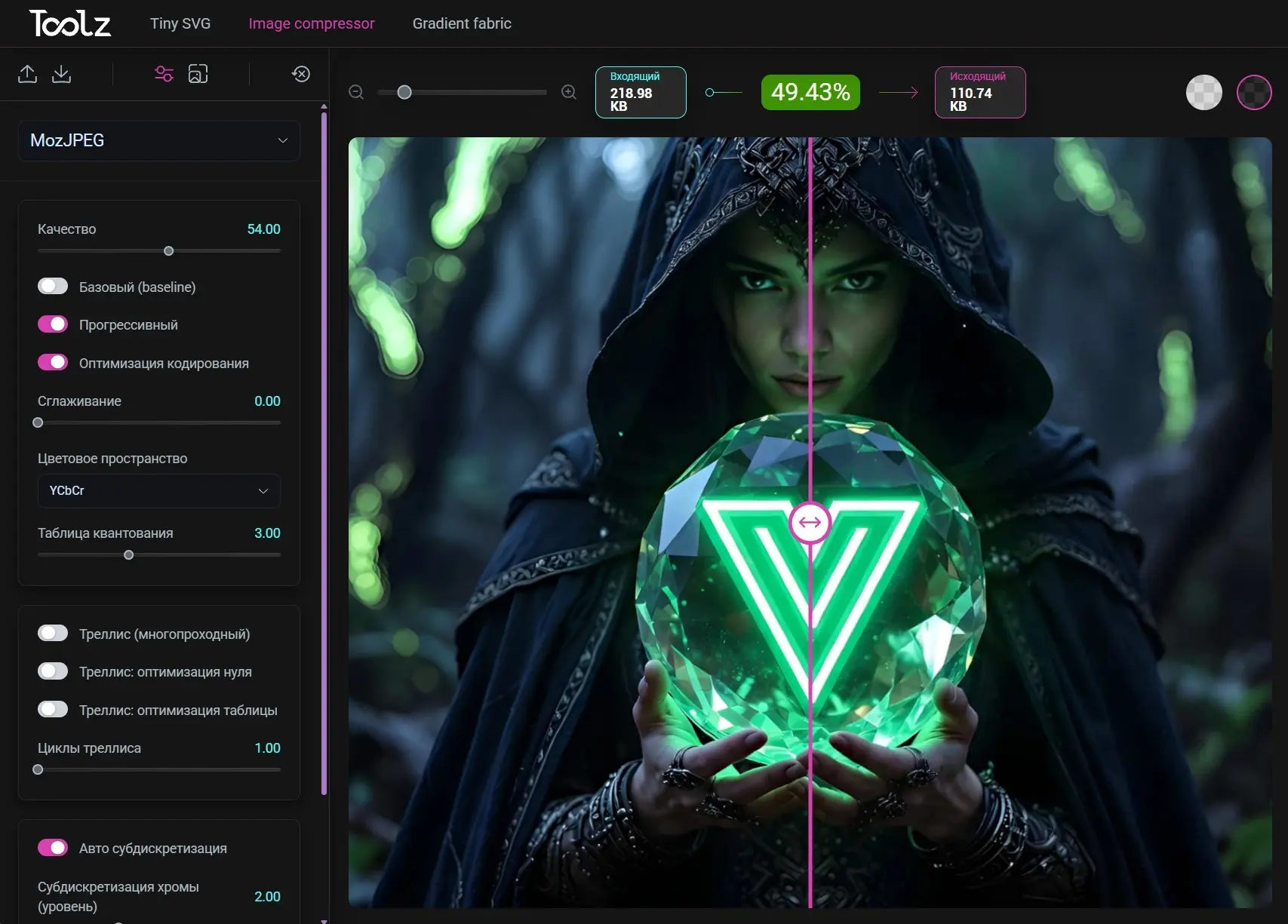Click the Toolz logo
1288x924 pixels.
70,23
